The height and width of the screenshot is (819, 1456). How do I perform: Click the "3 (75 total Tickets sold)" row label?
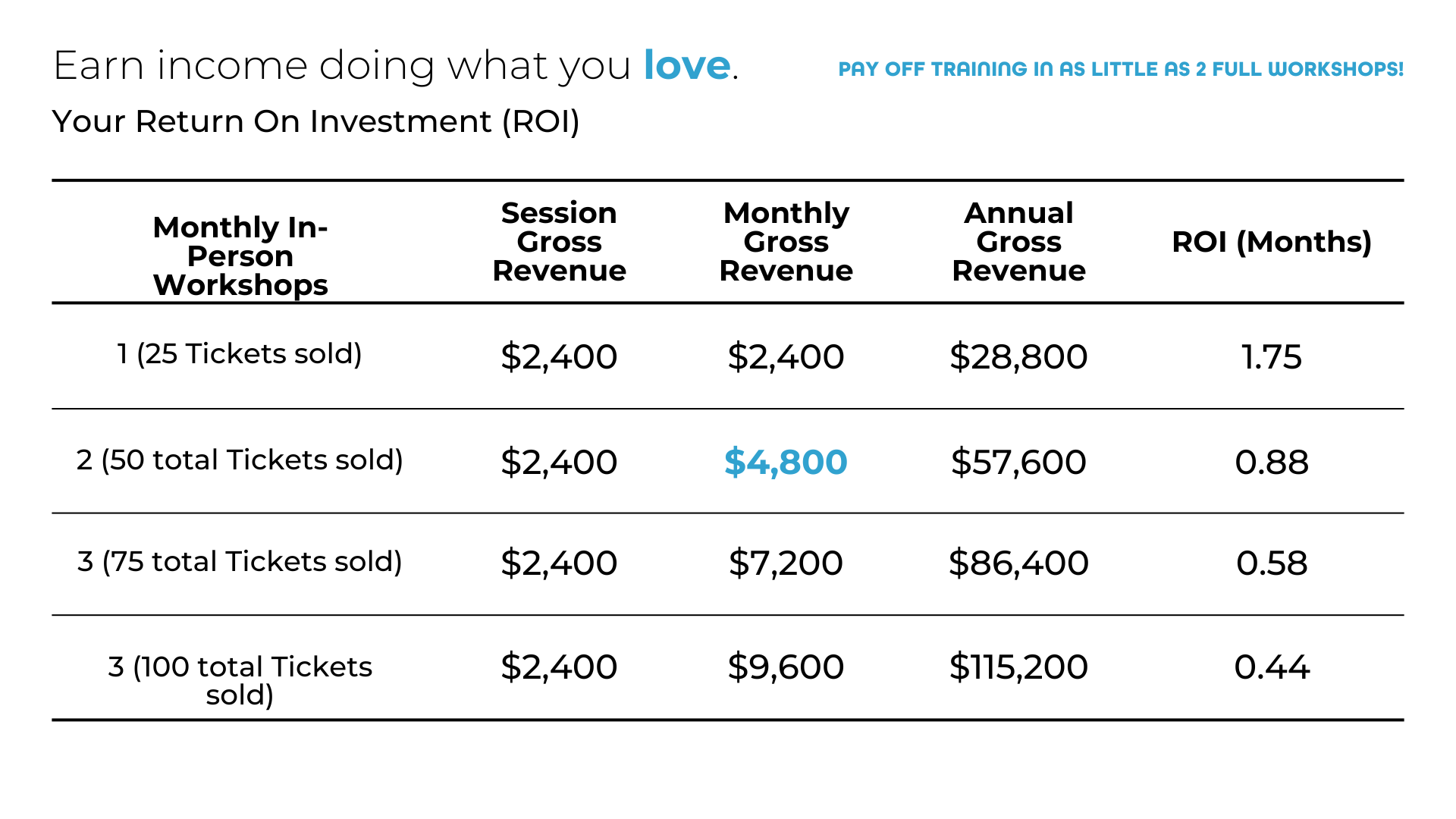click(x=240, y=561)
